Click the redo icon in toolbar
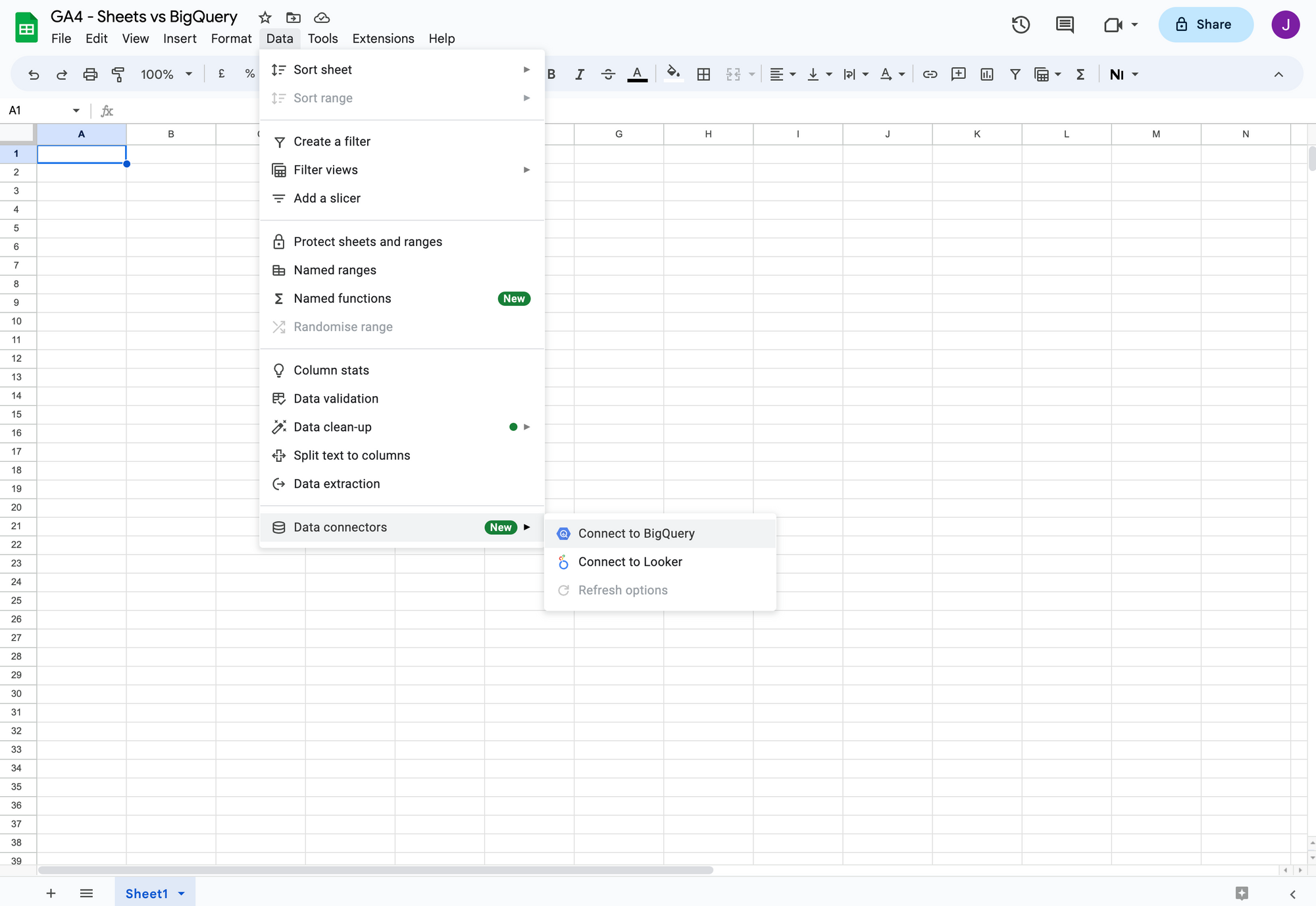The height and width of the screenshot is (906, 1316). [x=62, y=74]
